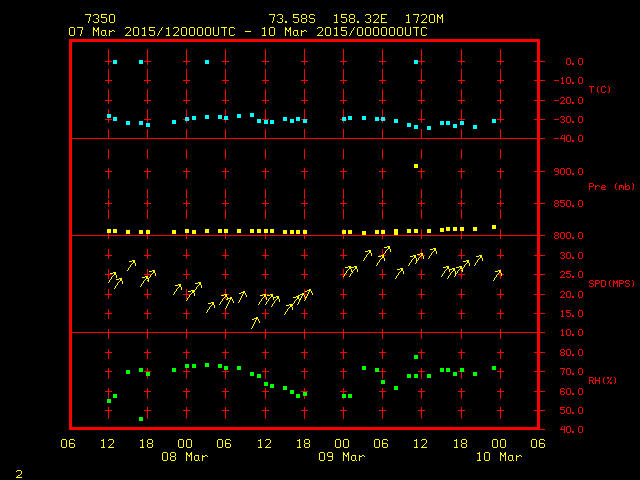
Task: Click the RH(%) humidity axis label
Action: click(x=599, y=381)
